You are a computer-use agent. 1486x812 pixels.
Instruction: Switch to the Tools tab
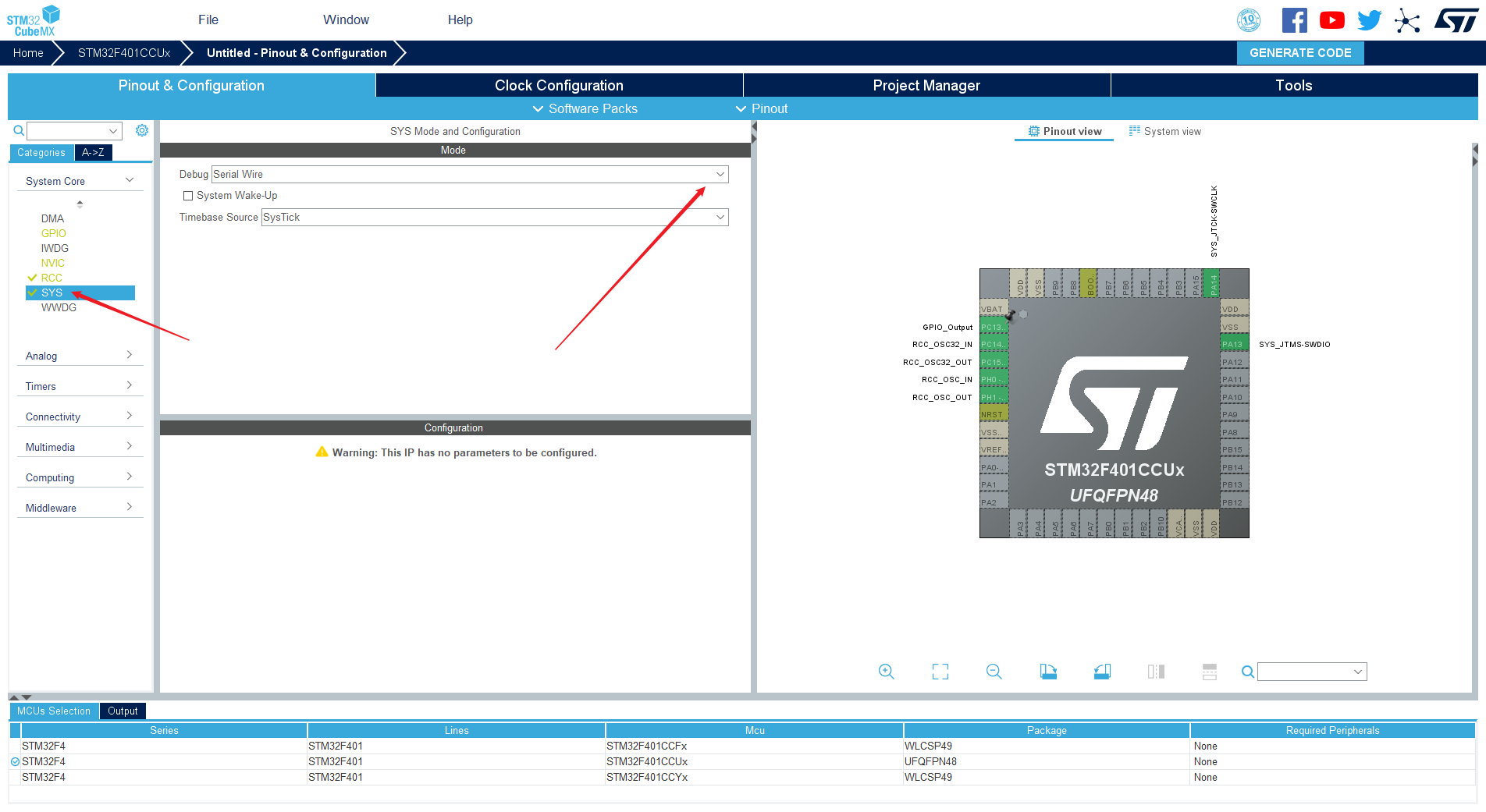coord(1294,85)
